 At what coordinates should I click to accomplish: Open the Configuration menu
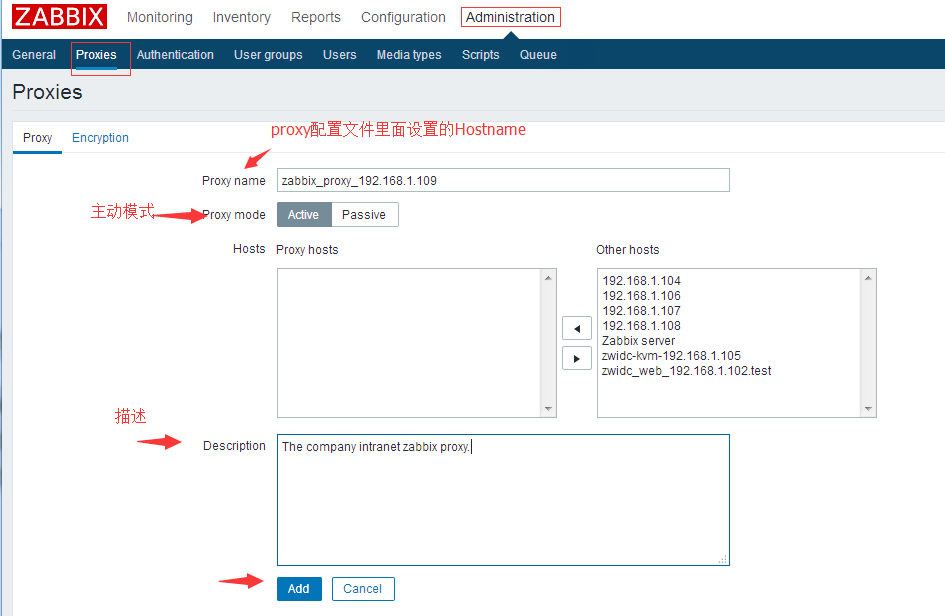(403, 17)
